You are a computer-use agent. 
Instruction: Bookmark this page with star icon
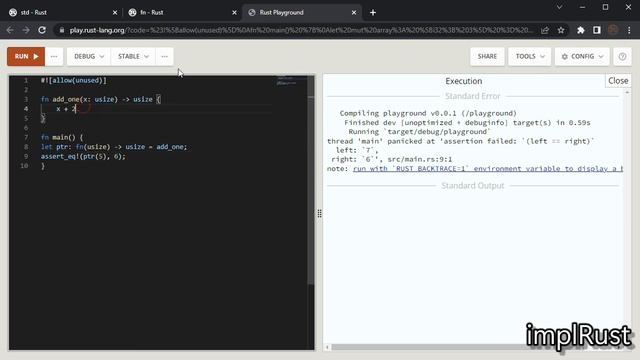[561, 30]
